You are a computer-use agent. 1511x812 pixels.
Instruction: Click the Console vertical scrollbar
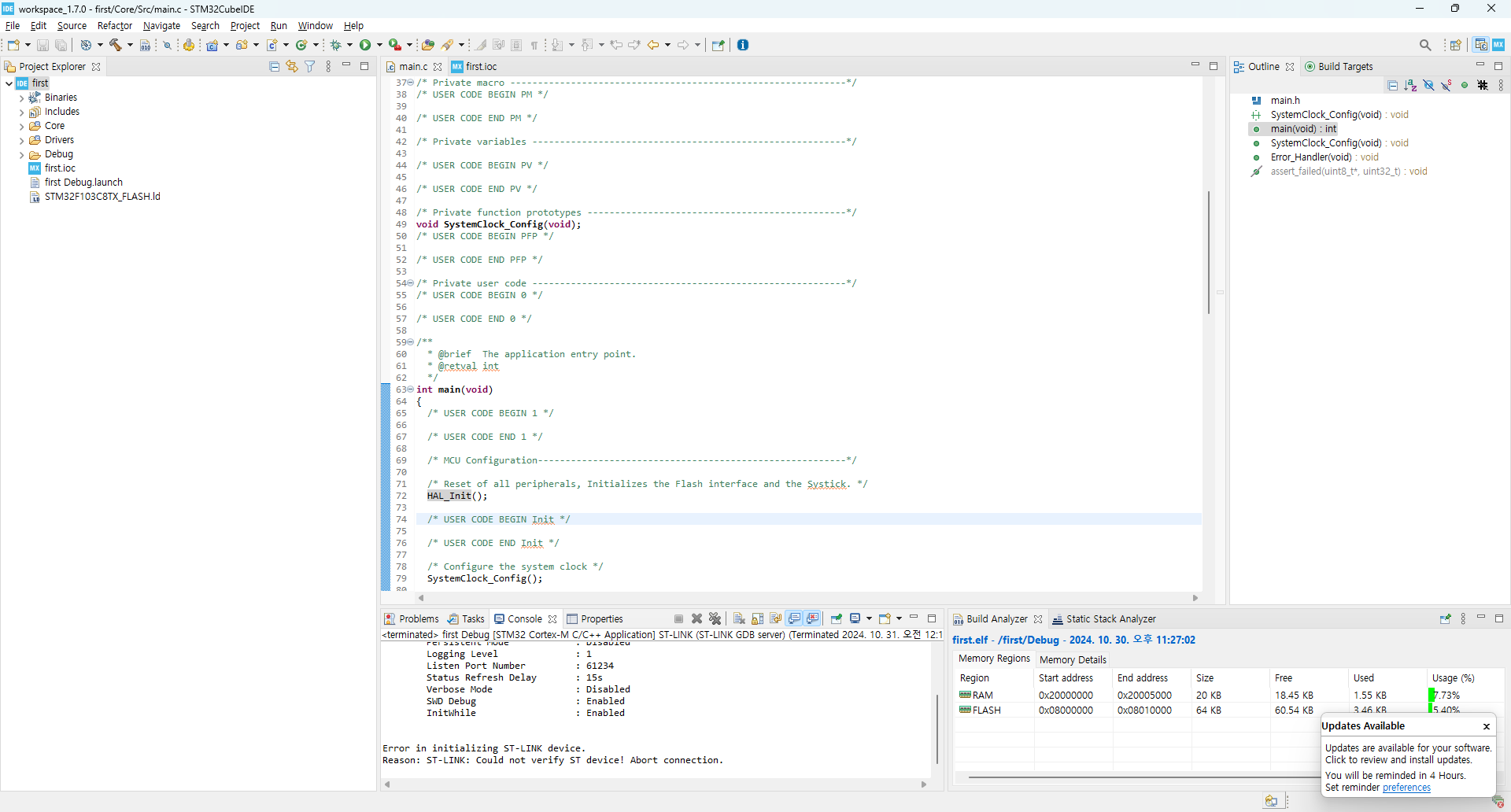tap(937, 729)
